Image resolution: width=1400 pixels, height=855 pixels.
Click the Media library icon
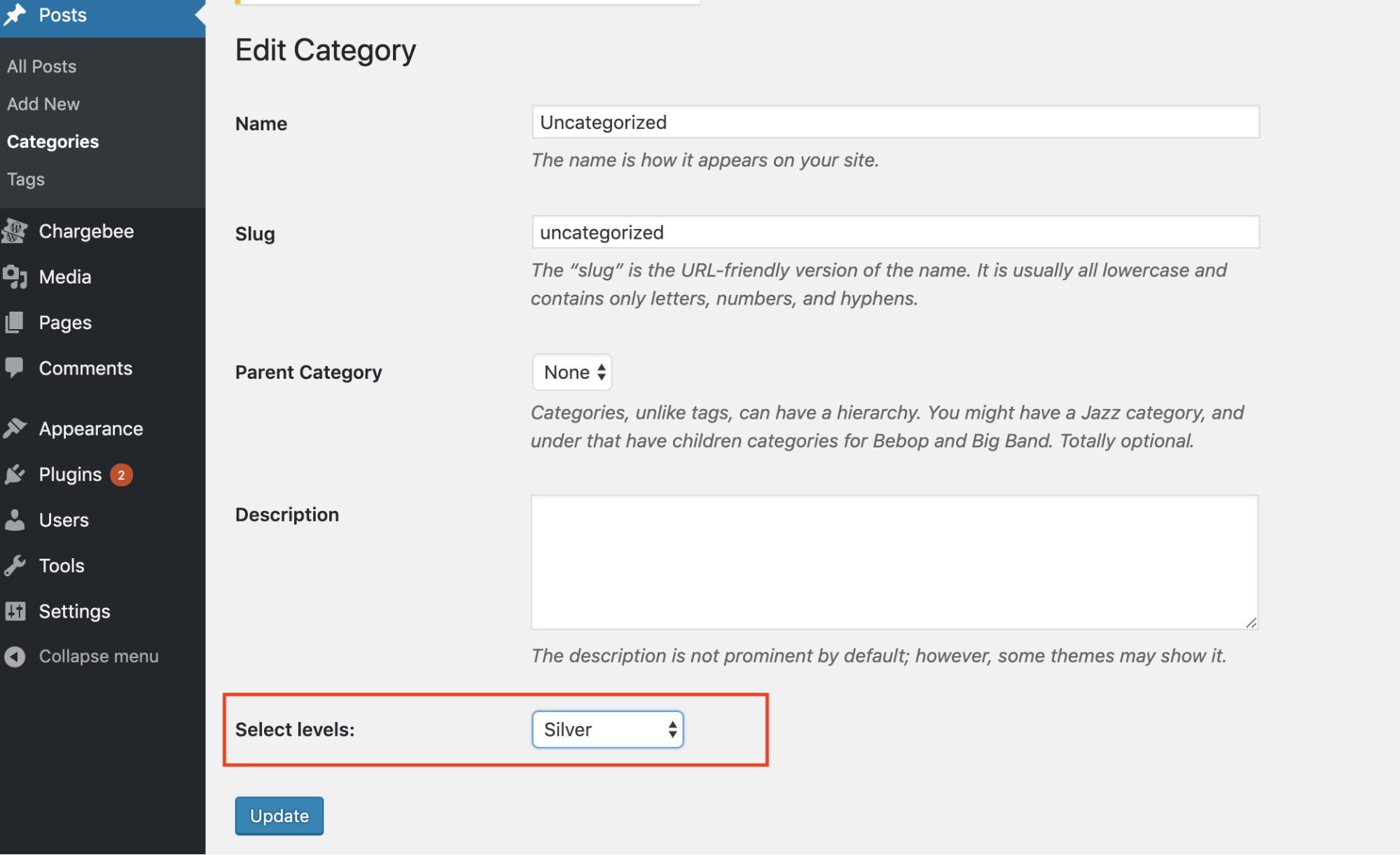[x=15, y=277]
